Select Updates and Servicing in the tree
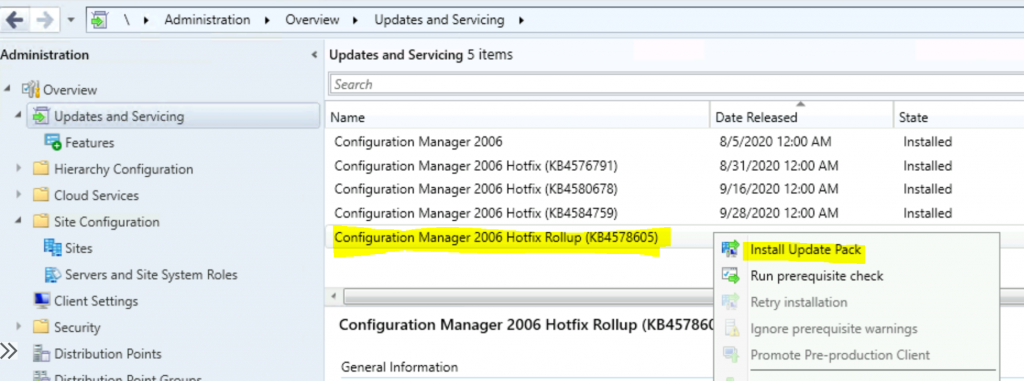This screenshot has width=1024, height=381. (x=119, y=116)
